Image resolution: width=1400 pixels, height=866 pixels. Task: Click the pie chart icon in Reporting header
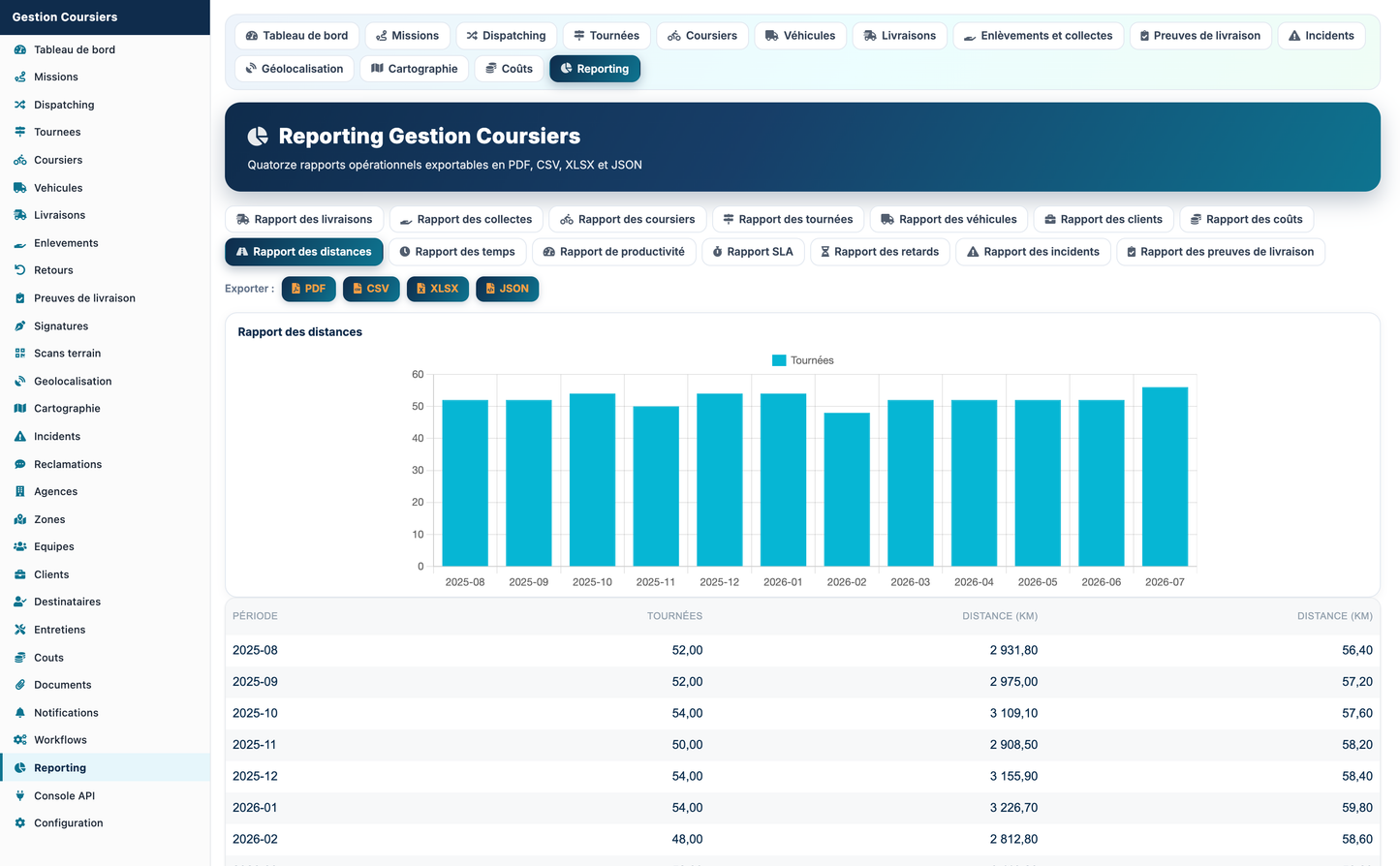coord(258,137)
